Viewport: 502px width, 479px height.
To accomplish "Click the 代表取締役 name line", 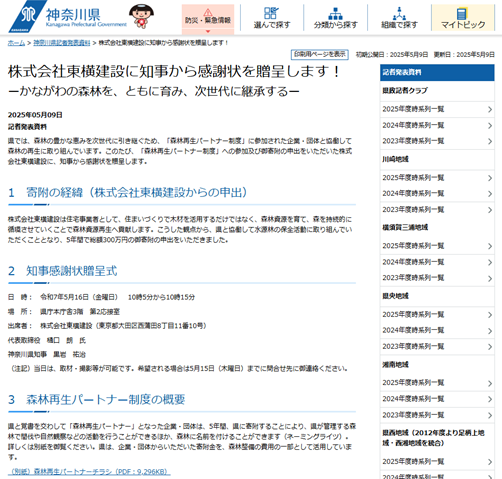I will pyautogui.click(x=47, y=340).
